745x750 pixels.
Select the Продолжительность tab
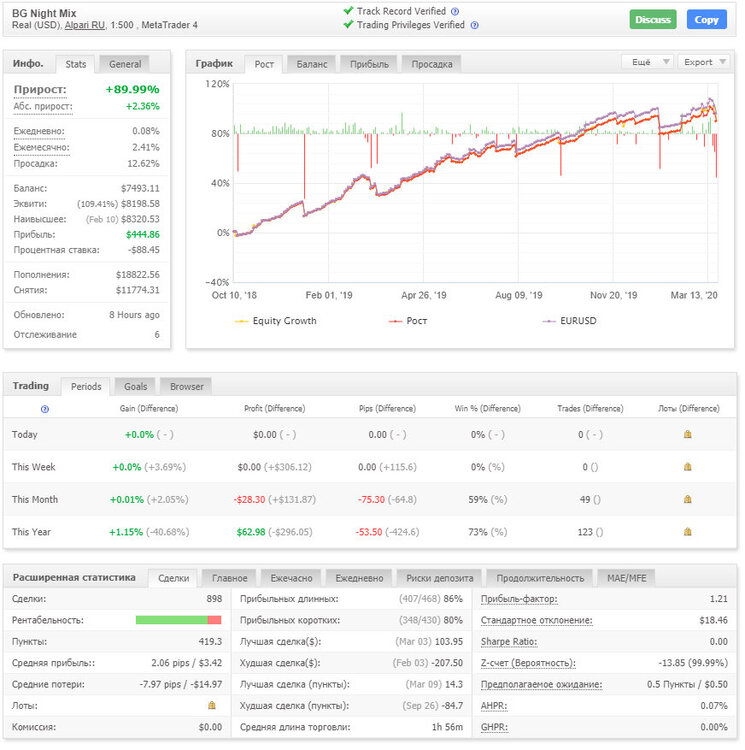(540, 578)
